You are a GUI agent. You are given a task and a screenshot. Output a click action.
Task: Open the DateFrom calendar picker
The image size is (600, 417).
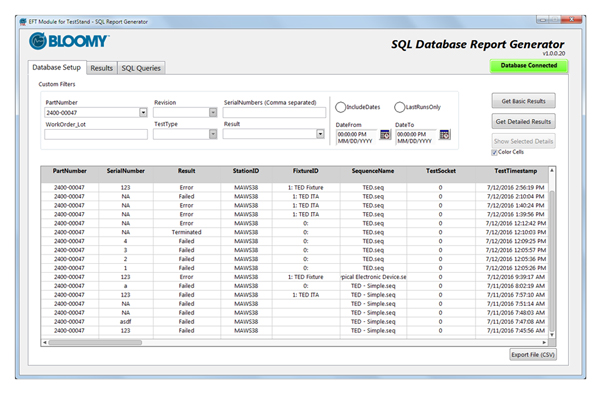[385, 134]
